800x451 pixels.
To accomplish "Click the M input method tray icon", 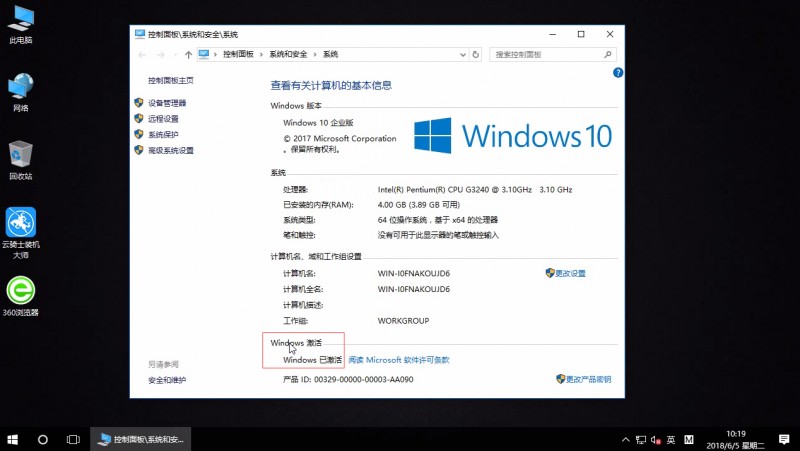I will pos(689,440).
